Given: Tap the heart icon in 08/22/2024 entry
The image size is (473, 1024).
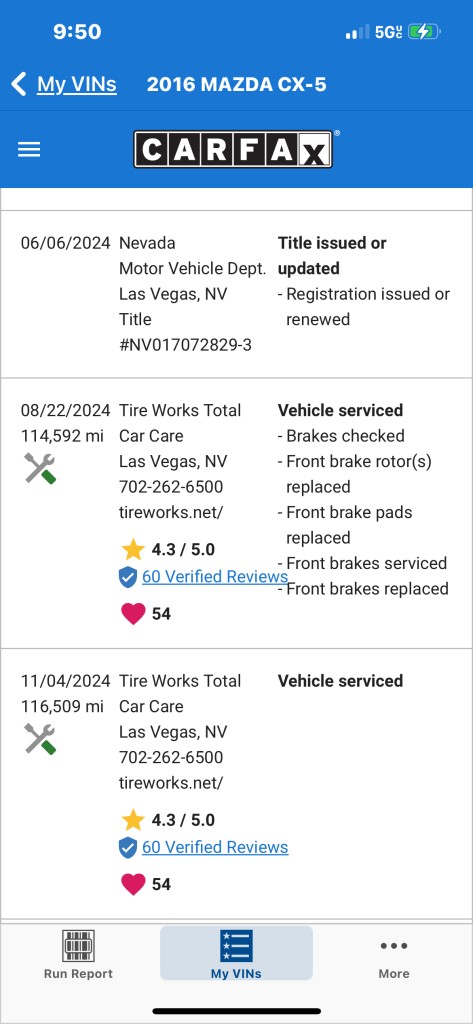Looking at the screenshot, I should tap(133, 614).
